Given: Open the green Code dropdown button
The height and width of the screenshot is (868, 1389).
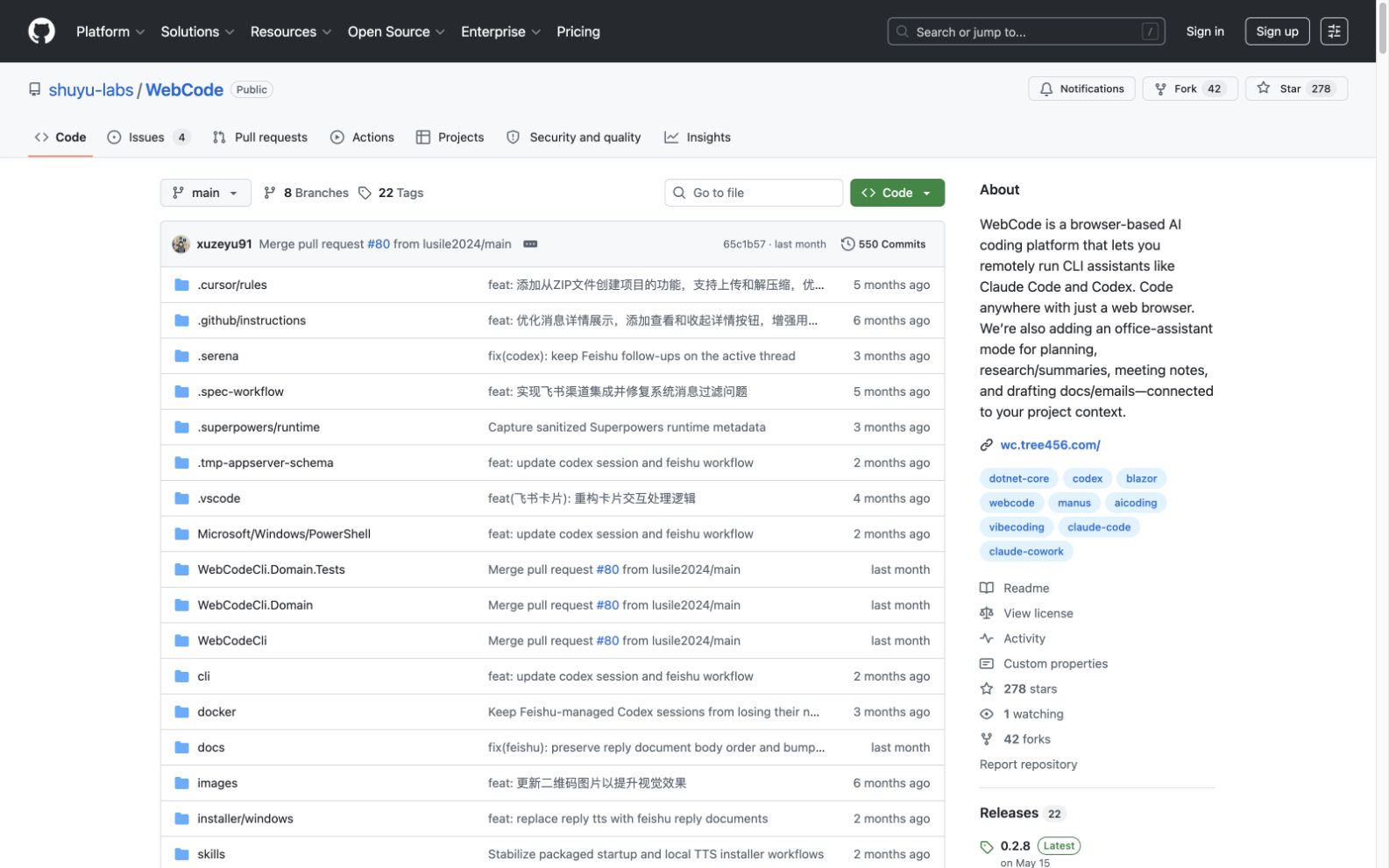Looking at the screenshot, I should (896, 193).
